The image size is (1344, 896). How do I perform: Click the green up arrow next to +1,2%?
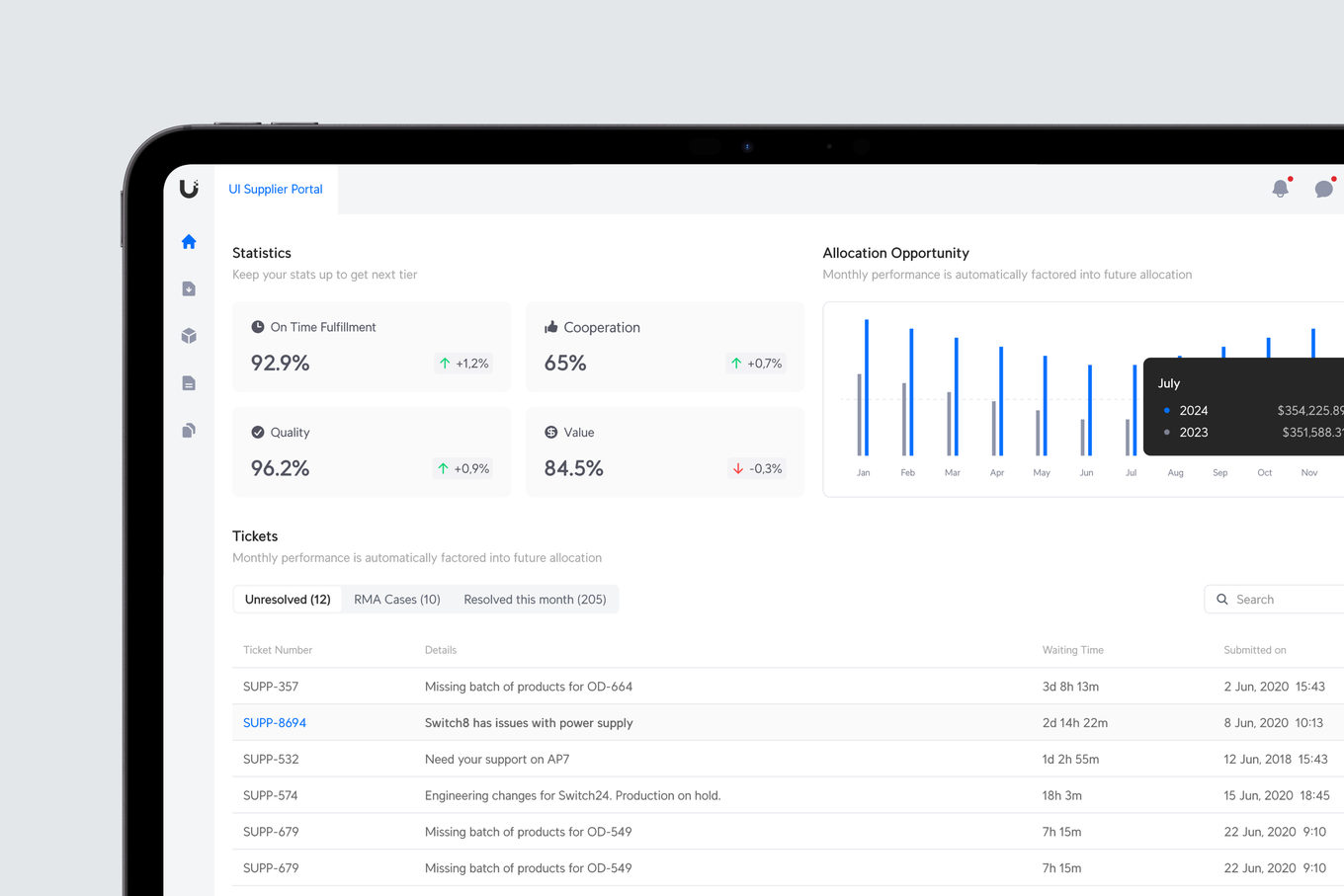[445, 364]
